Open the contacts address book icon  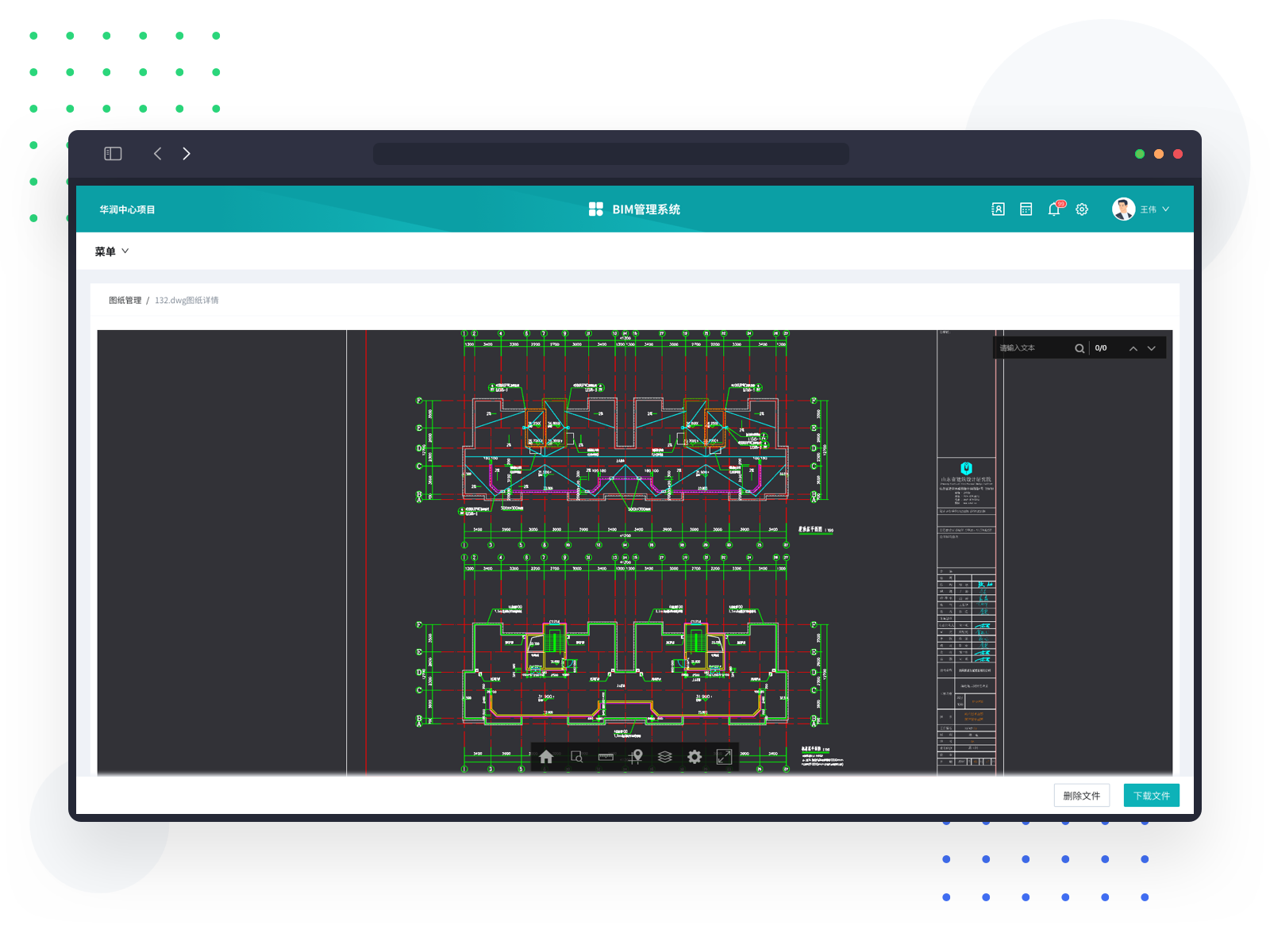998,209
